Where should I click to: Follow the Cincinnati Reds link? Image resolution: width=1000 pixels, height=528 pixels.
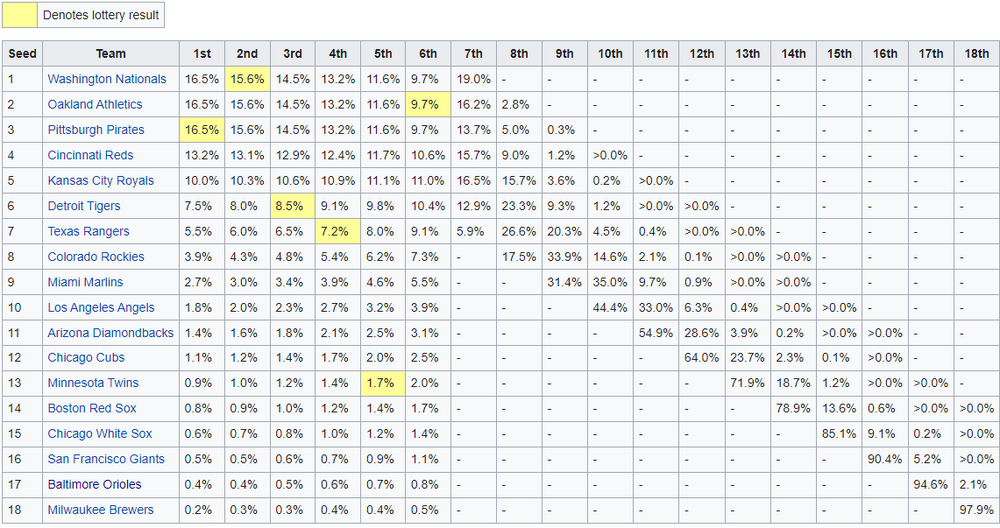coord(90,155)
